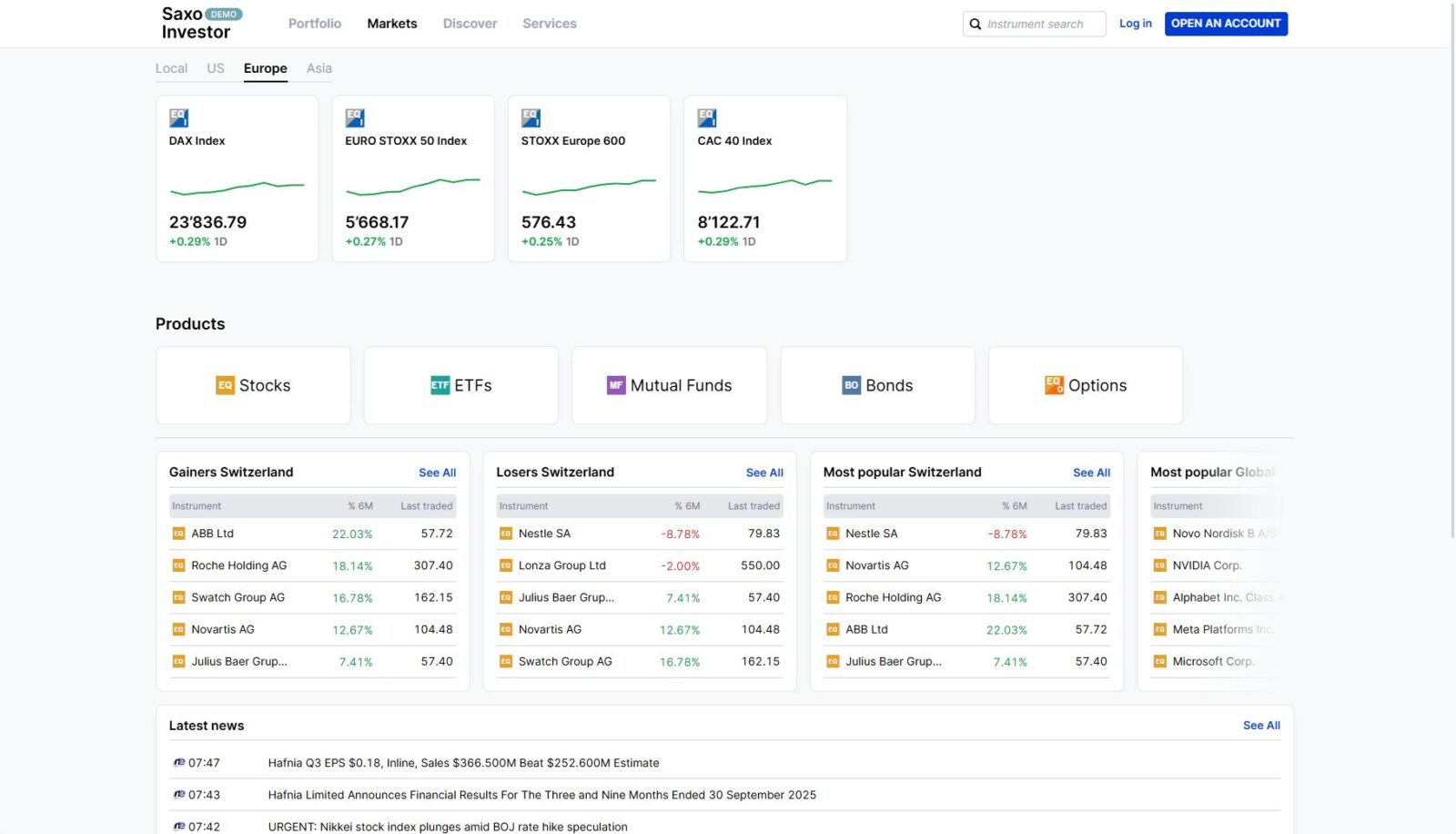Click the Stocks EQ product icon
1456x834 pixels.
[x=225, y=386]
